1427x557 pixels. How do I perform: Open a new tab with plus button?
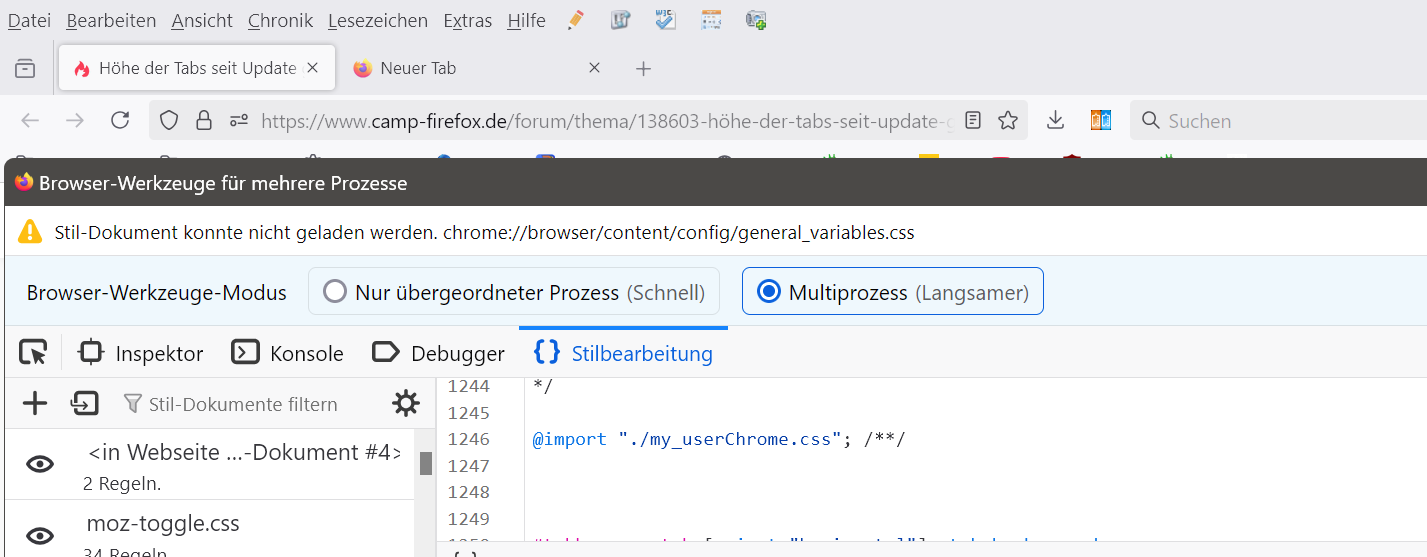coord(644,68)
